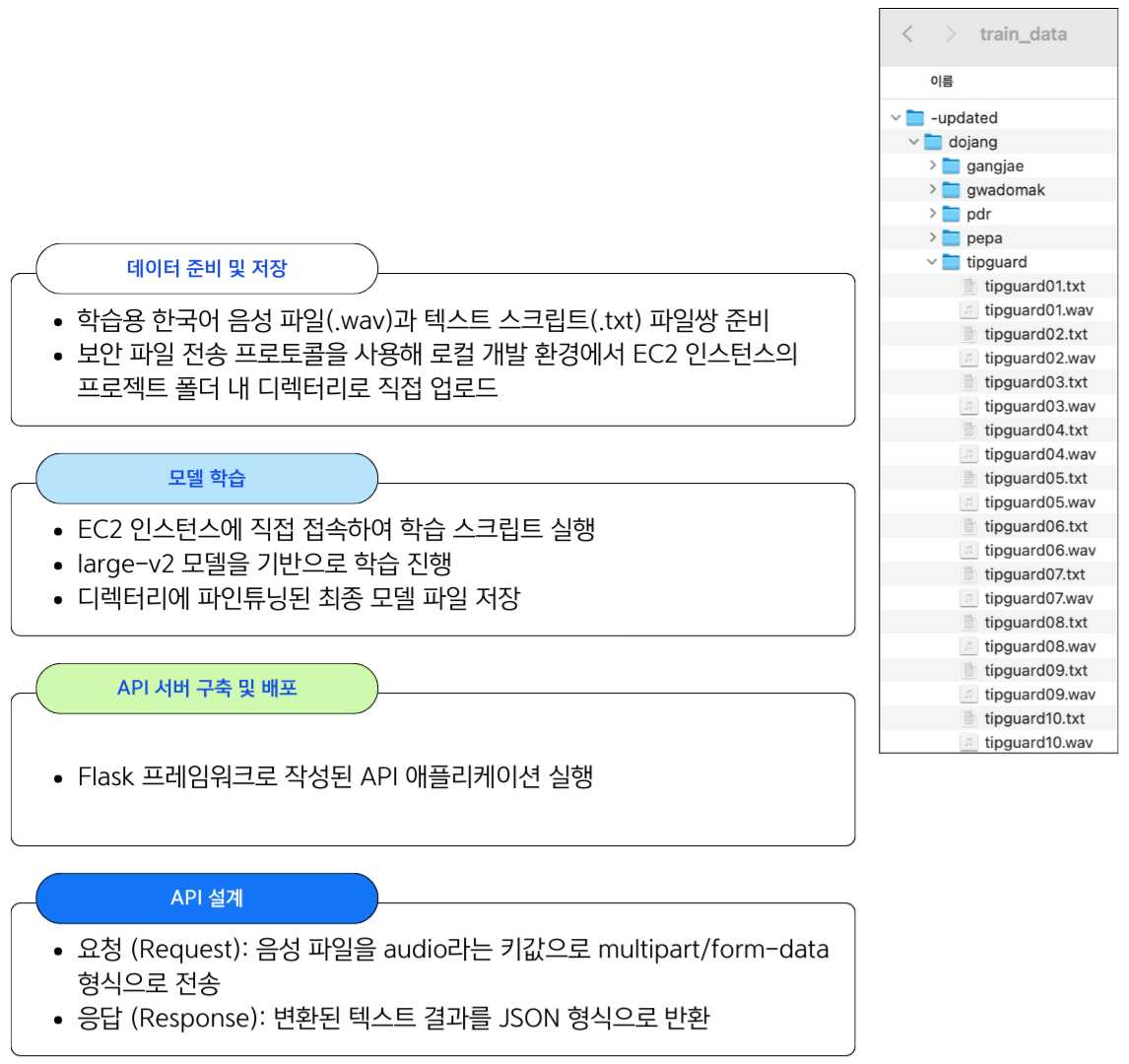Click the 데이터 준비 및 저장 label

[207, 268]
